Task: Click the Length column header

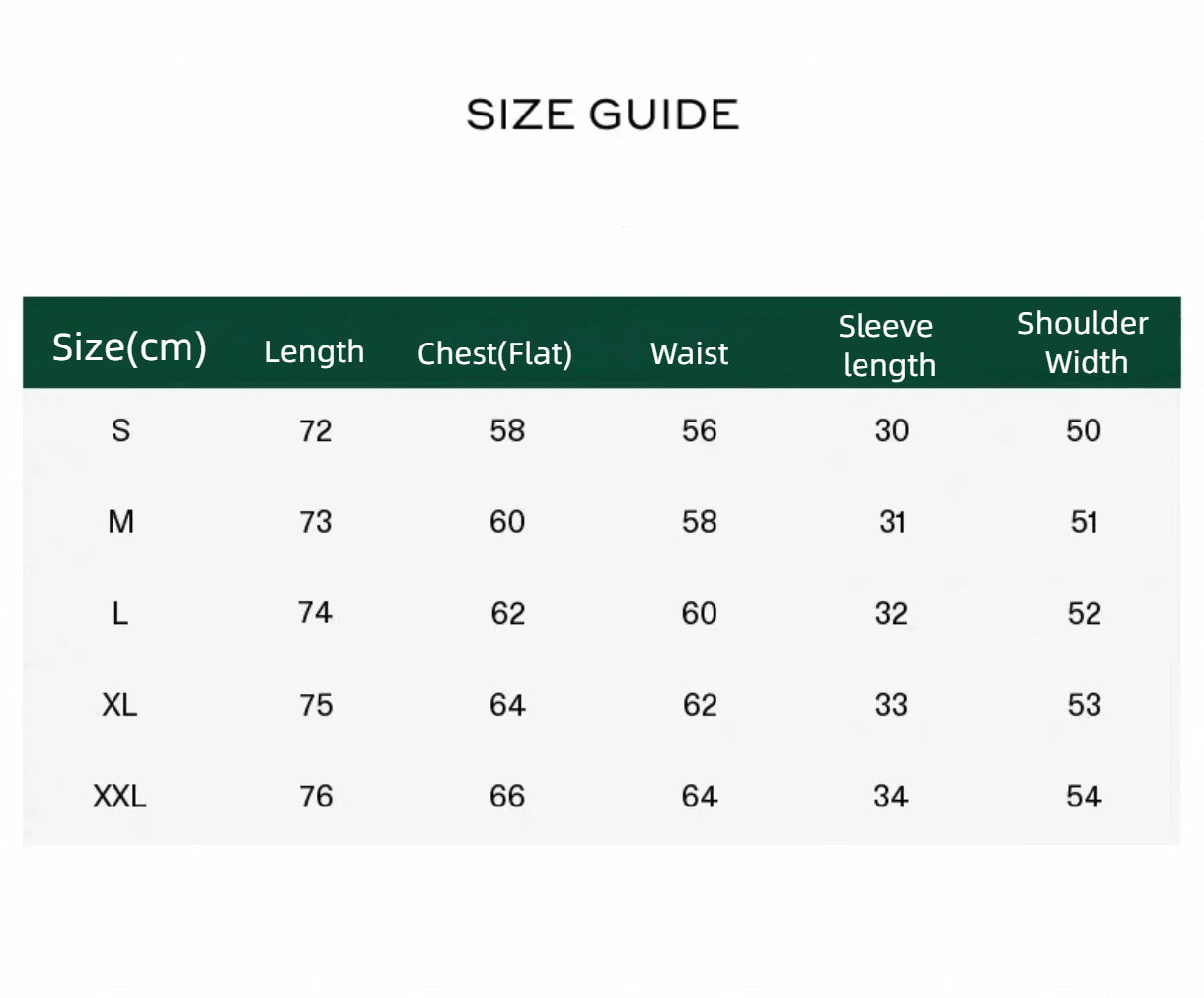Action: 315,352
